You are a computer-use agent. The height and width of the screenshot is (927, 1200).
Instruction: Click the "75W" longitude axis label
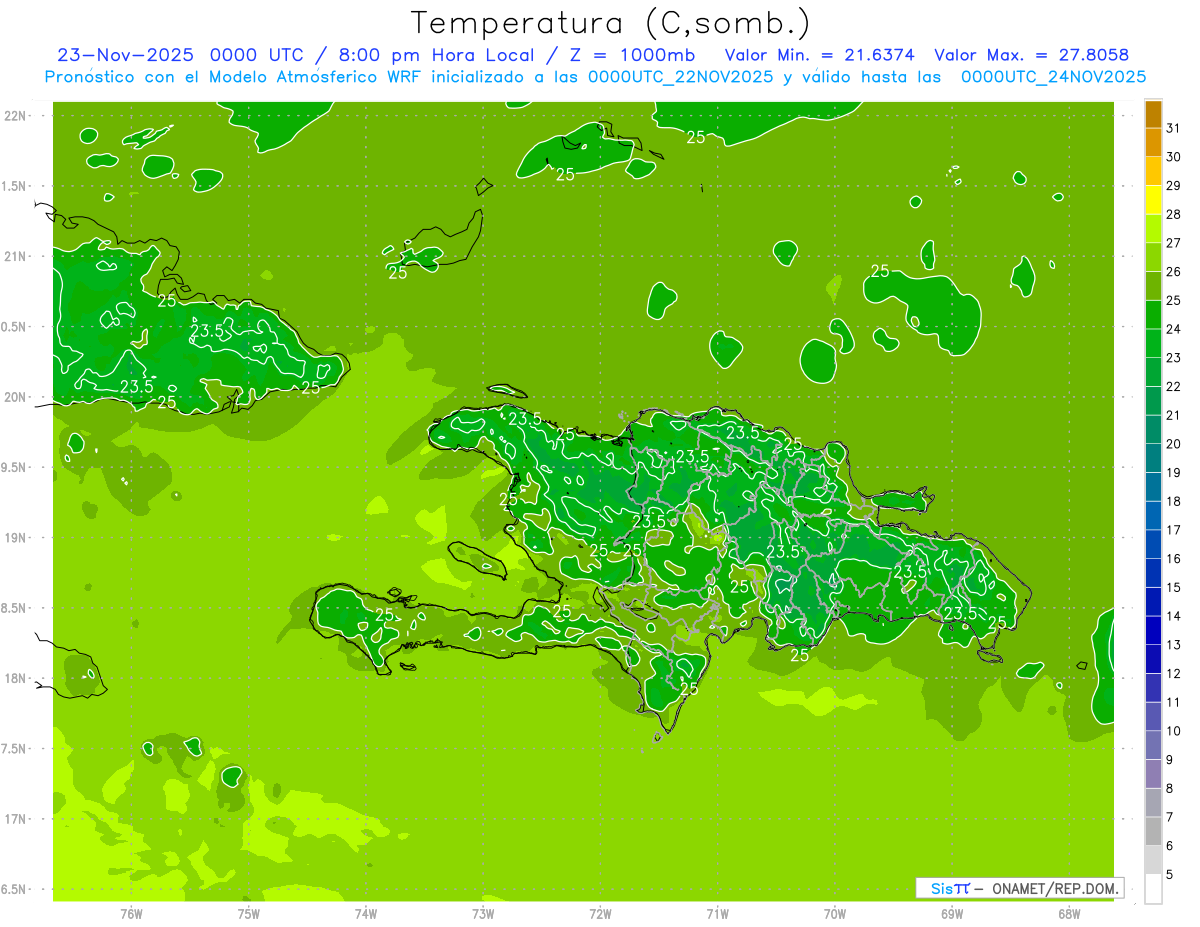coord(249,914)
